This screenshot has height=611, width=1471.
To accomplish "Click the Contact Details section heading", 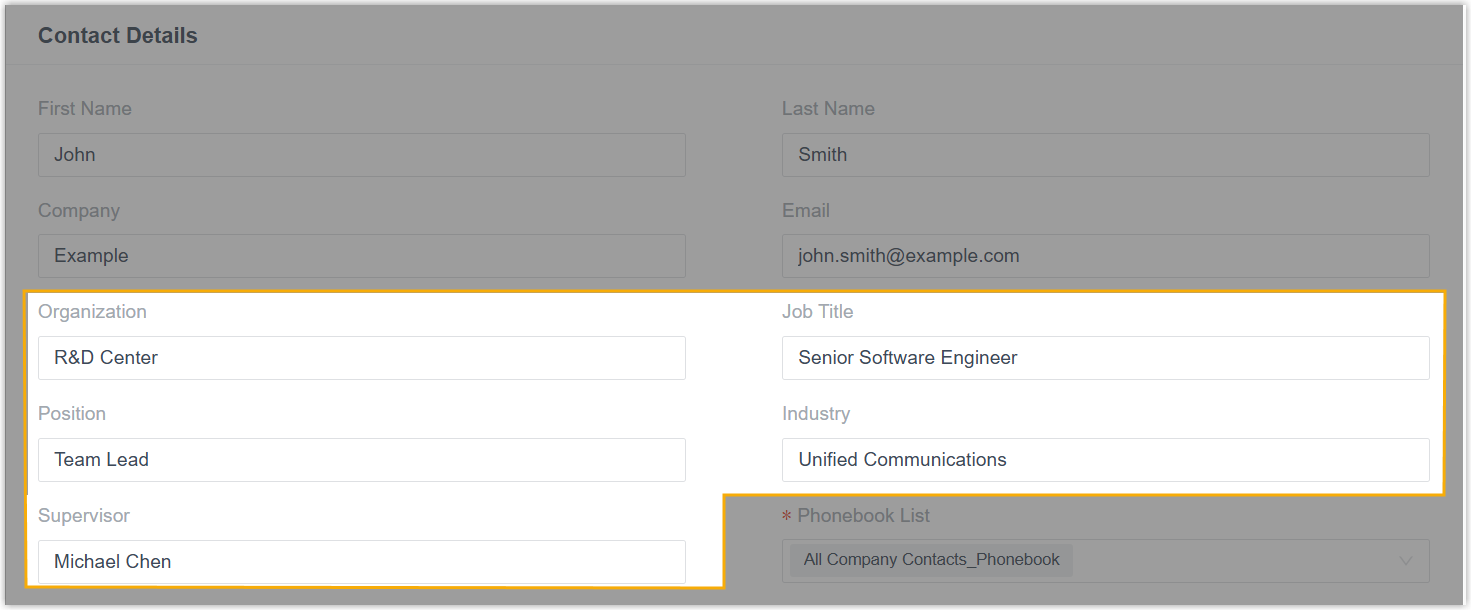I will coord(118,36).
